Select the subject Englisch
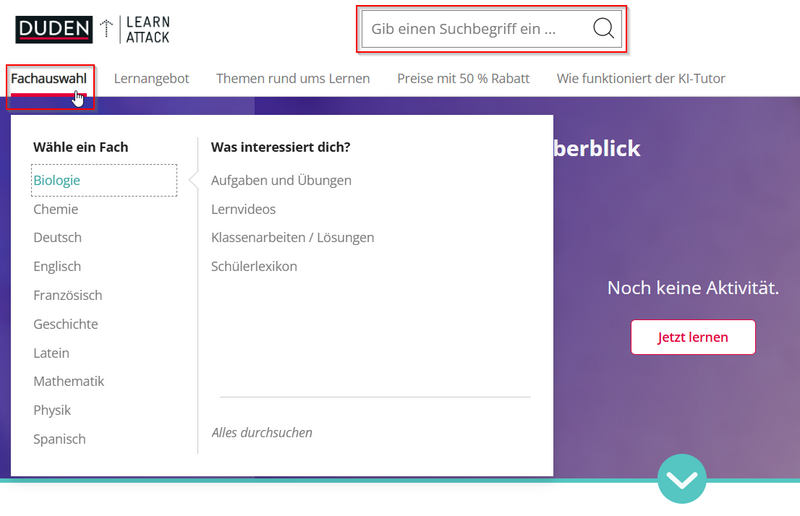The height and width of the screenshot is (516, 800). (x=57, y=266)
